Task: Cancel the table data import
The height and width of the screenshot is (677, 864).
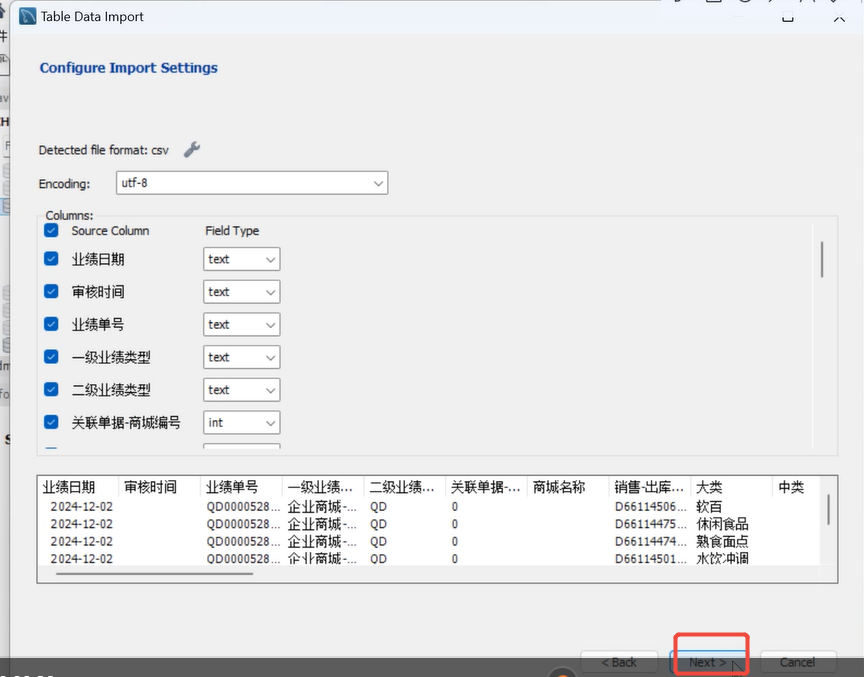Action: (797, 662)
